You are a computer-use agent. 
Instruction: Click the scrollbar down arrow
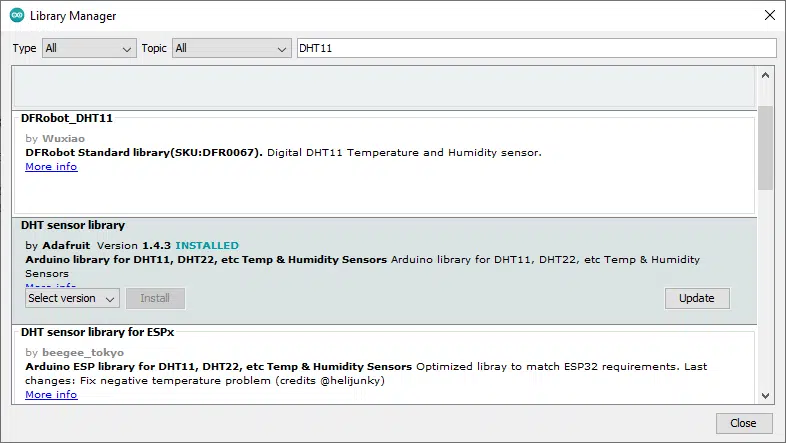click(765, 395)
